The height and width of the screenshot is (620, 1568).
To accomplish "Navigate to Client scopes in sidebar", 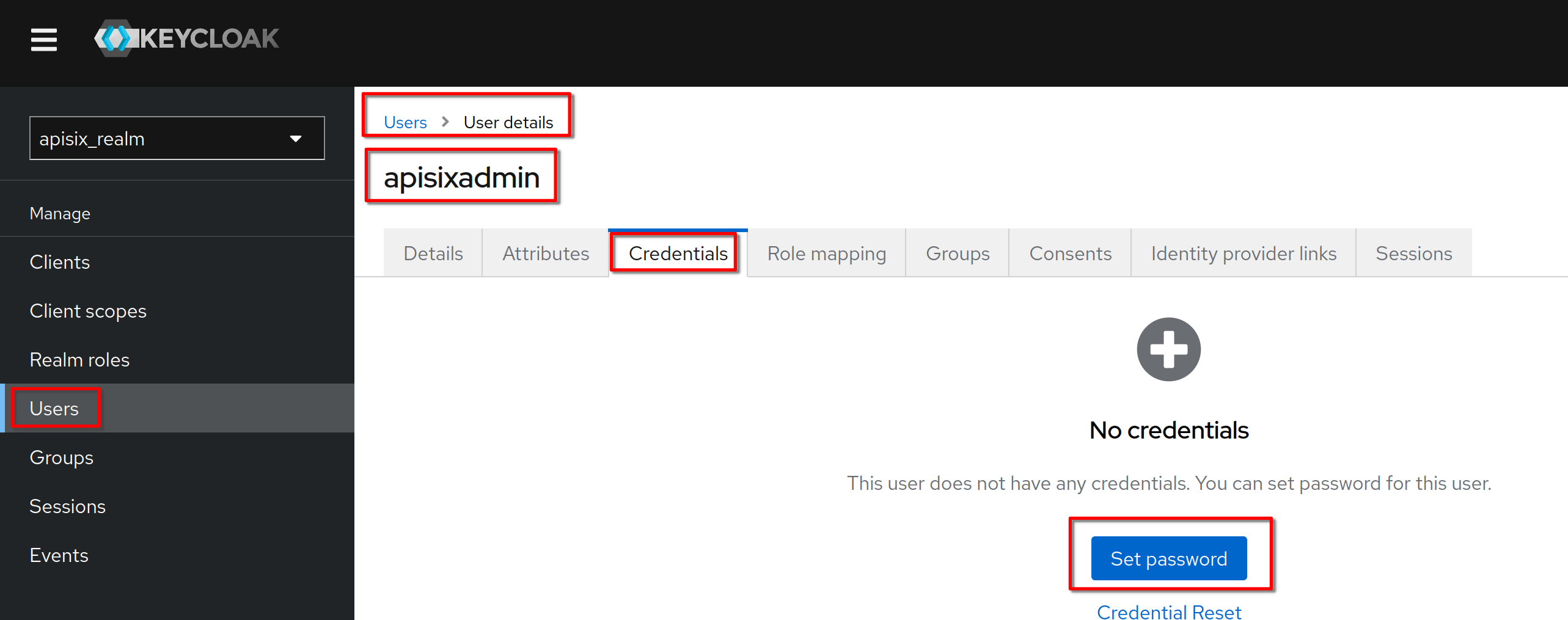I will (88, 311).
